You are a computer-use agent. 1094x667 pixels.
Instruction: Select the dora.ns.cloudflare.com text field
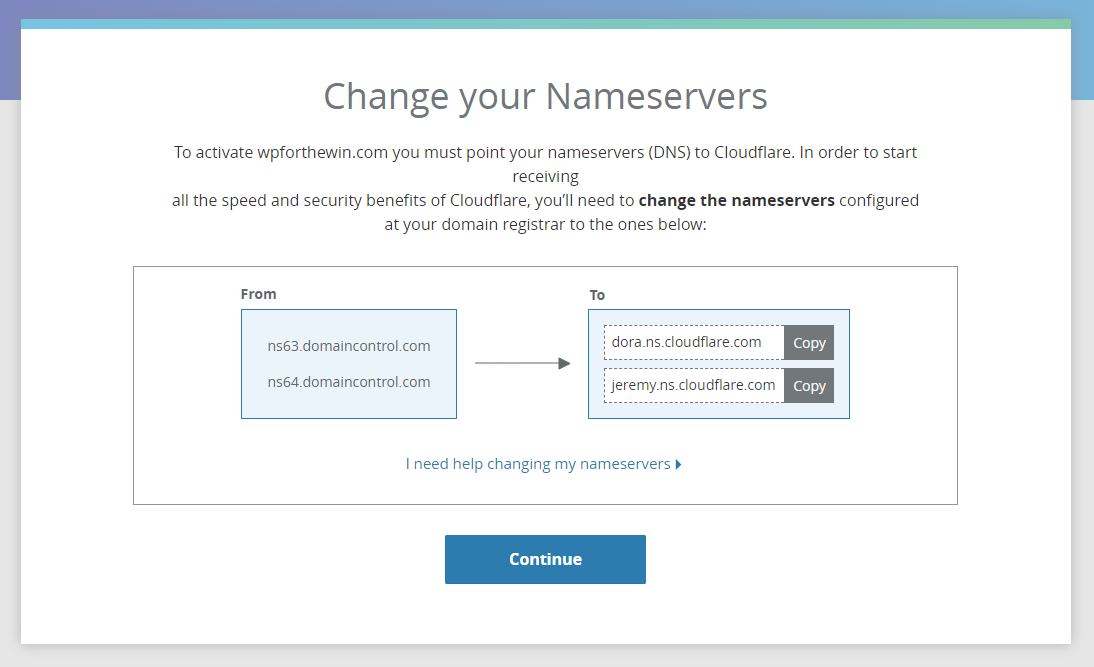[694, 343]
